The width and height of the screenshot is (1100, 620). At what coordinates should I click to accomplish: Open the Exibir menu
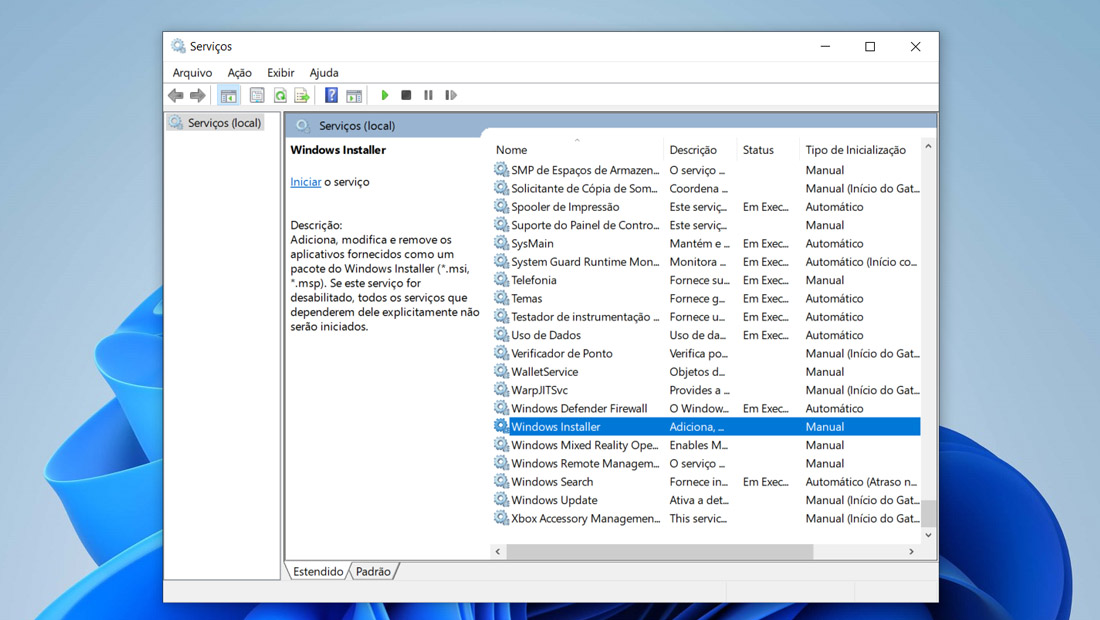[281, 72]
